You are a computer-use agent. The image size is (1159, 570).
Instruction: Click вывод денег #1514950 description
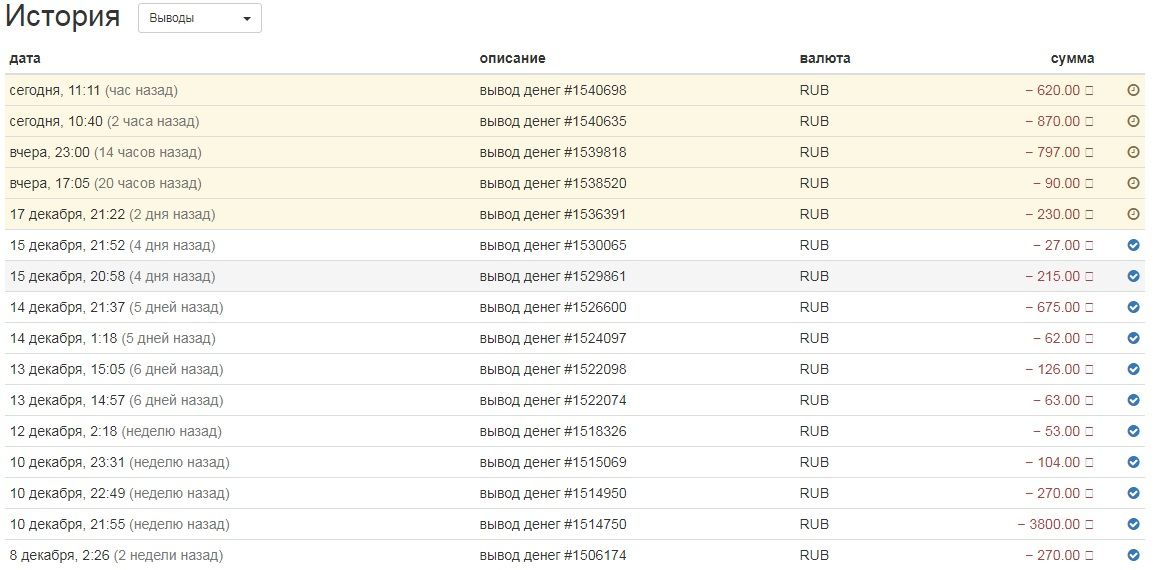pyautogui.click(x=553, y=493)
